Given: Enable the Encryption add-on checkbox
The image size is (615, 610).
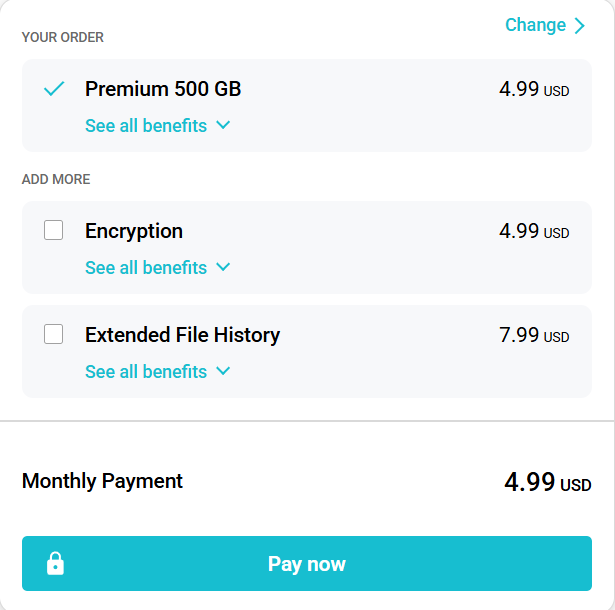Looking at the screenshot, I should point(54,231).
